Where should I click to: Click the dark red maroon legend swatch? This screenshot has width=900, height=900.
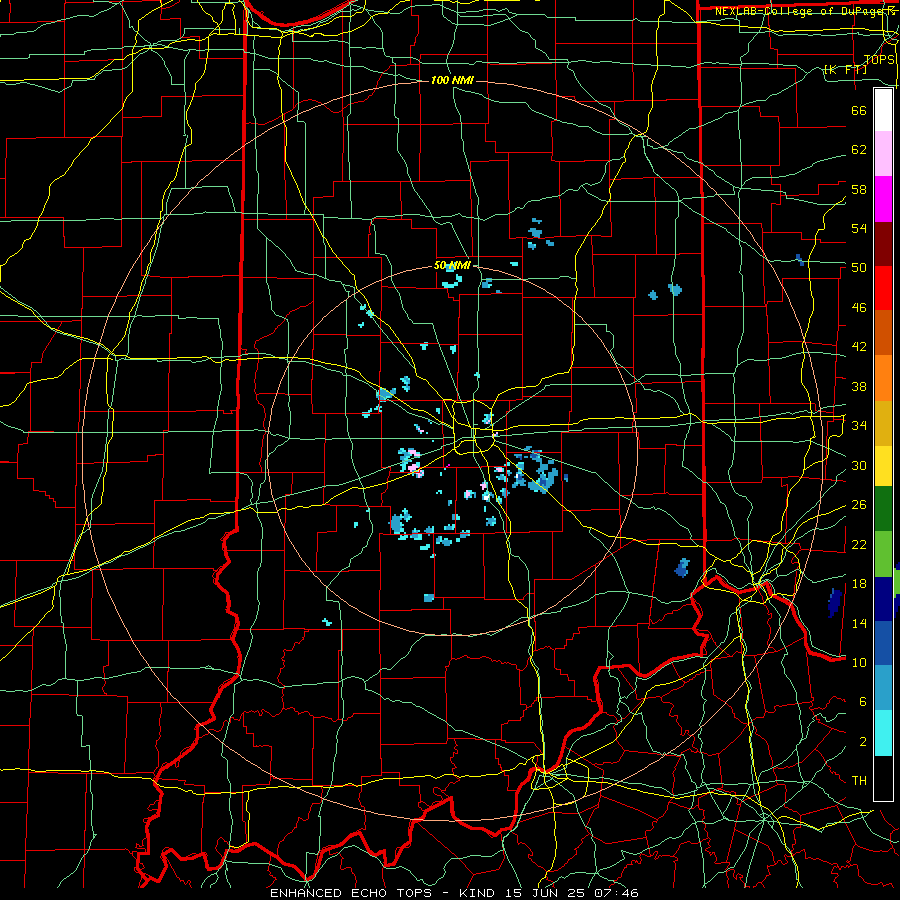pyautogui.click(x=883, y=243)
